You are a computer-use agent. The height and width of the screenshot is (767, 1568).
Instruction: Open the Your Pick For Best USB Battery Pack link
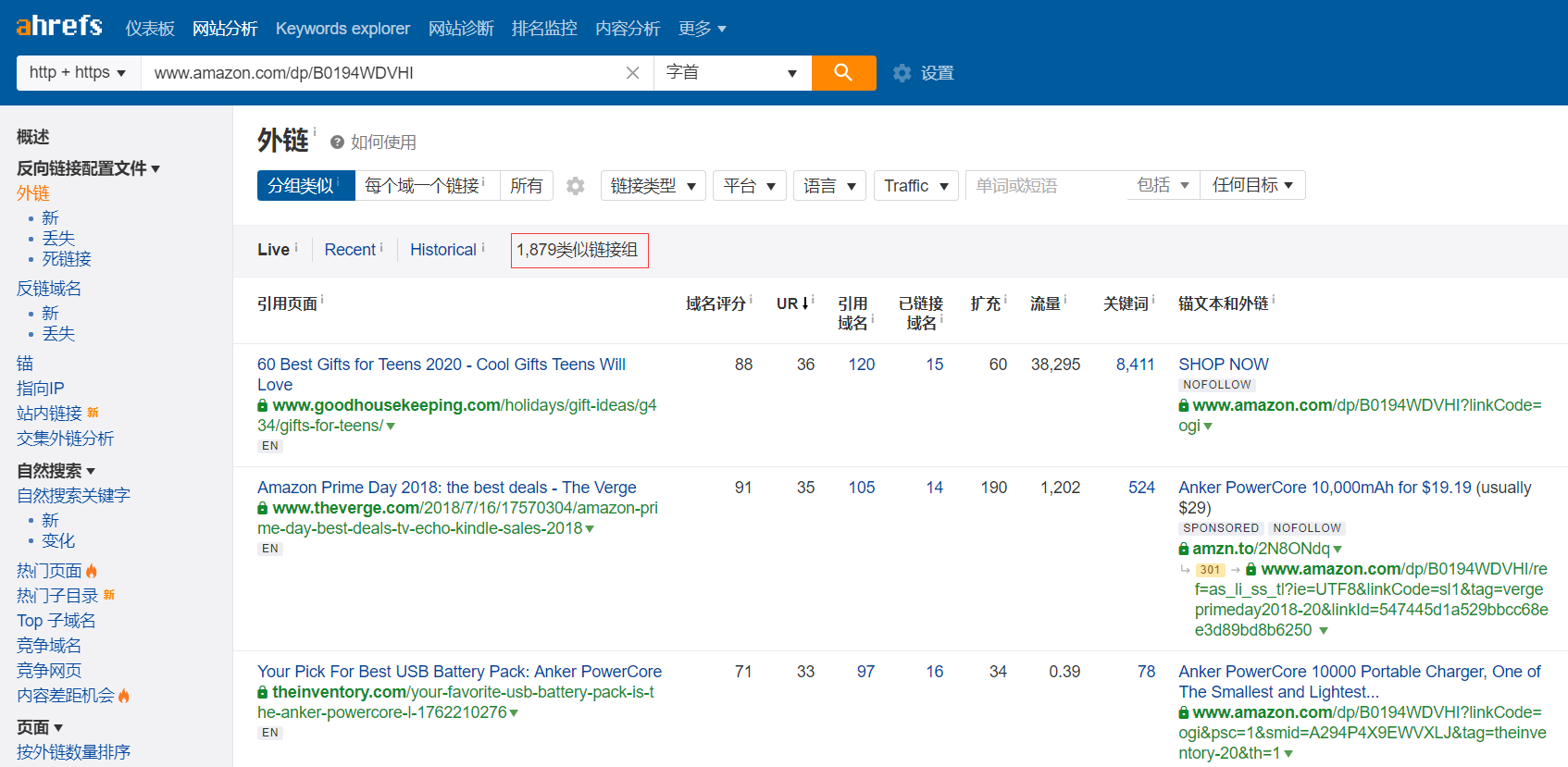[x=460, y=672]
